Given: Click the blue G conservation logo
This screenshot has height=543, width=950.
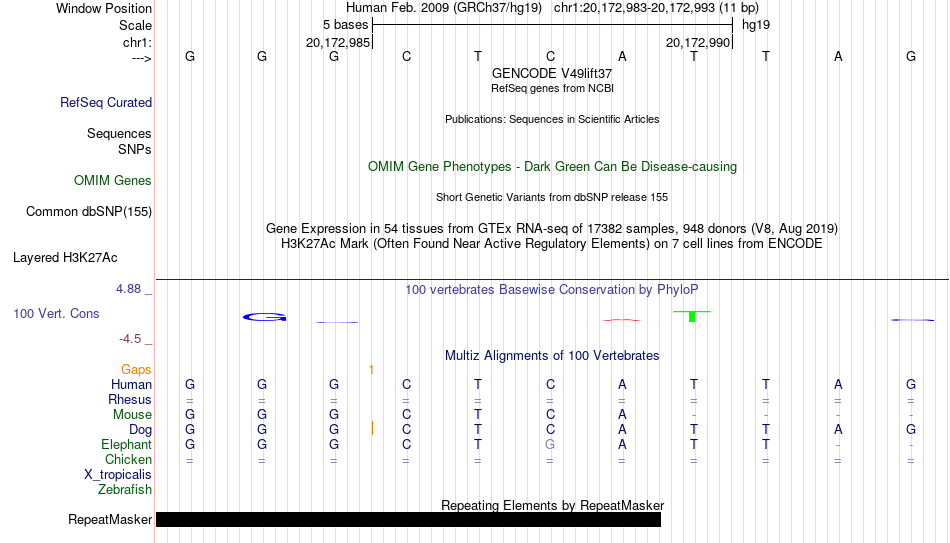Looking at the screenshot, I should (265, 317).
